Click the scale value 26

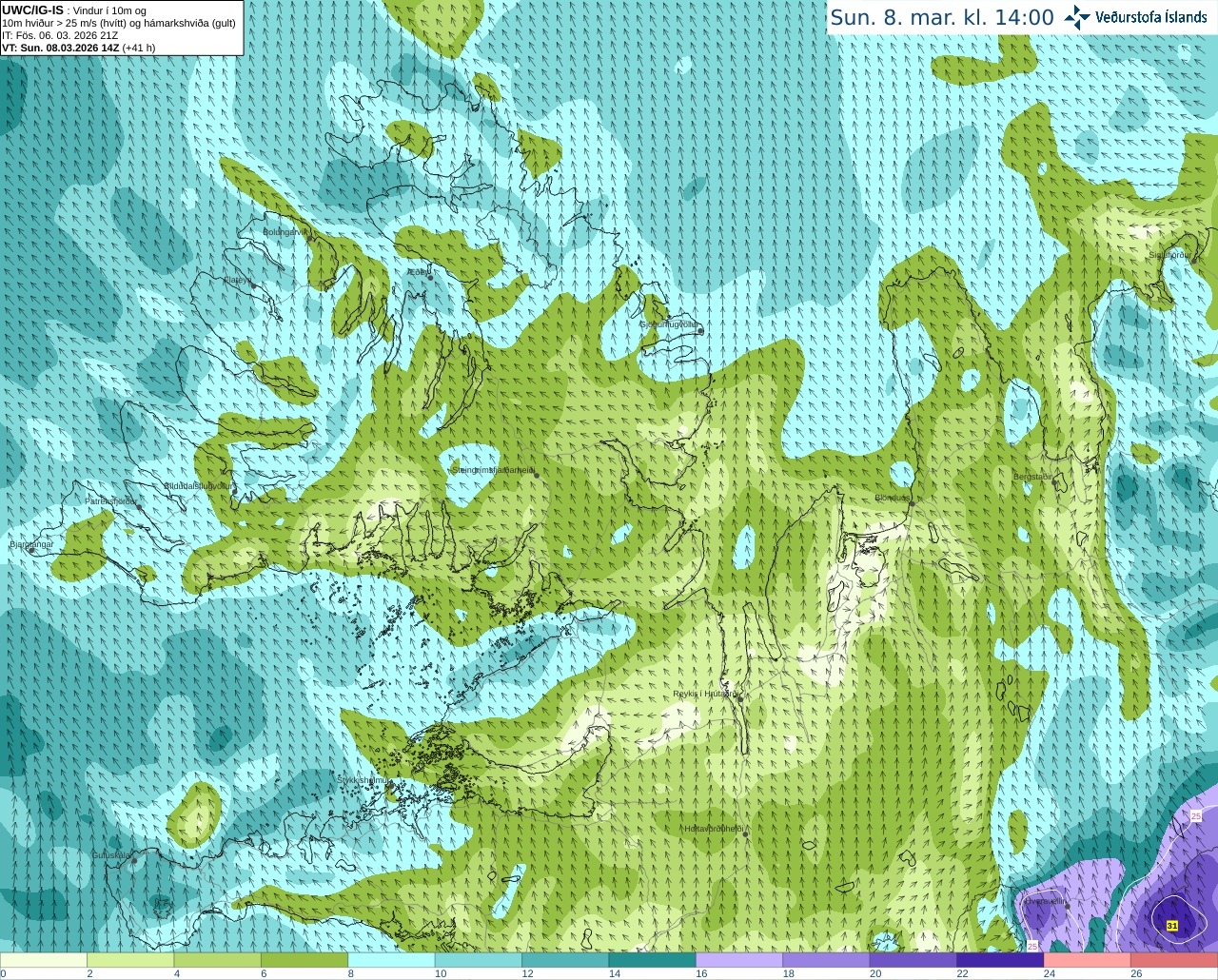(x=1136, y=974)
